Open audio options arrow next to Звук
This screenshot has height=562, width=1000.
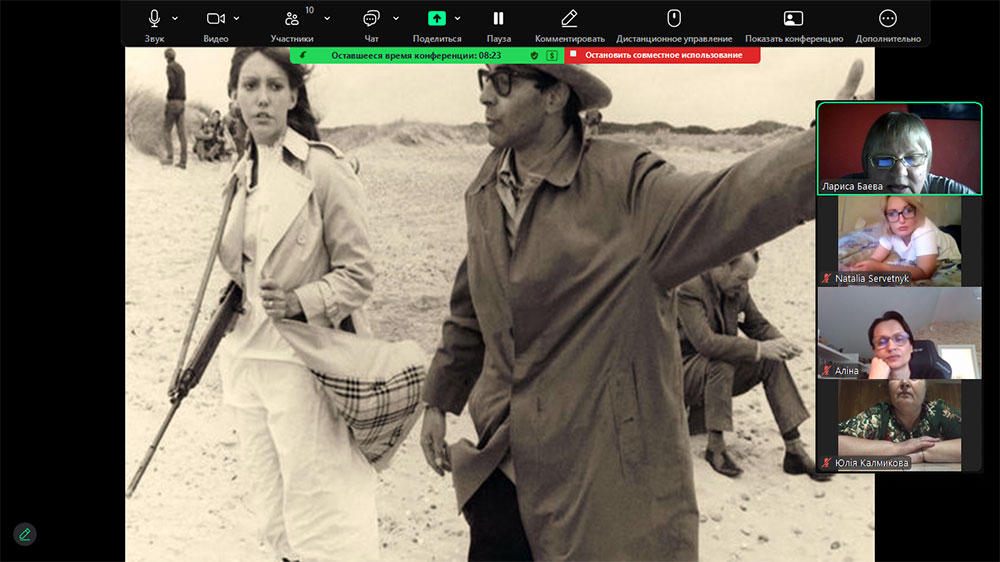(x=175, y=18)
